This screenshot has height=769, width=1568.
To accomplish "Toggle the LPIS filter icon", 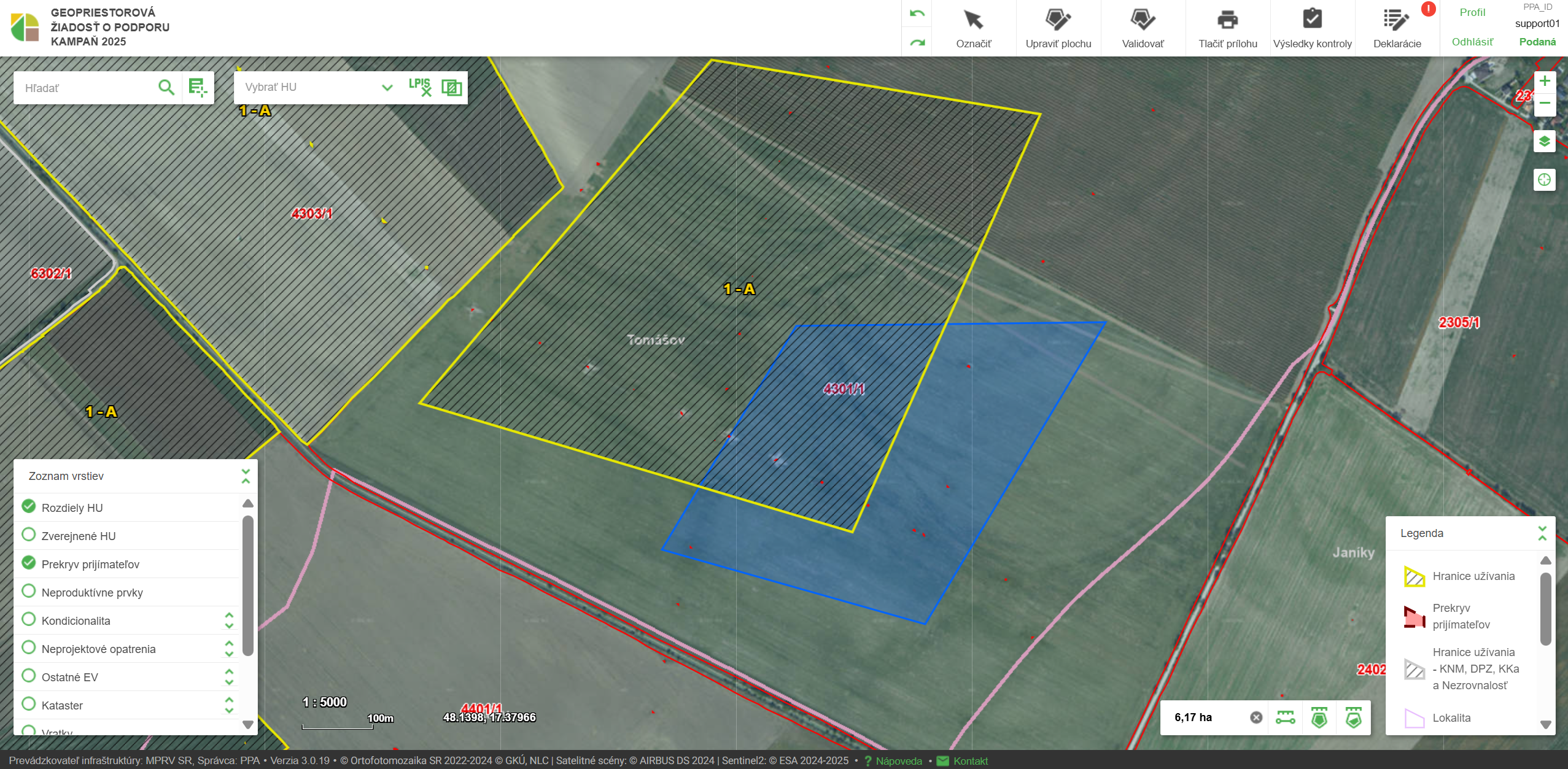I will pyautogui.click(x=420, y=87).
